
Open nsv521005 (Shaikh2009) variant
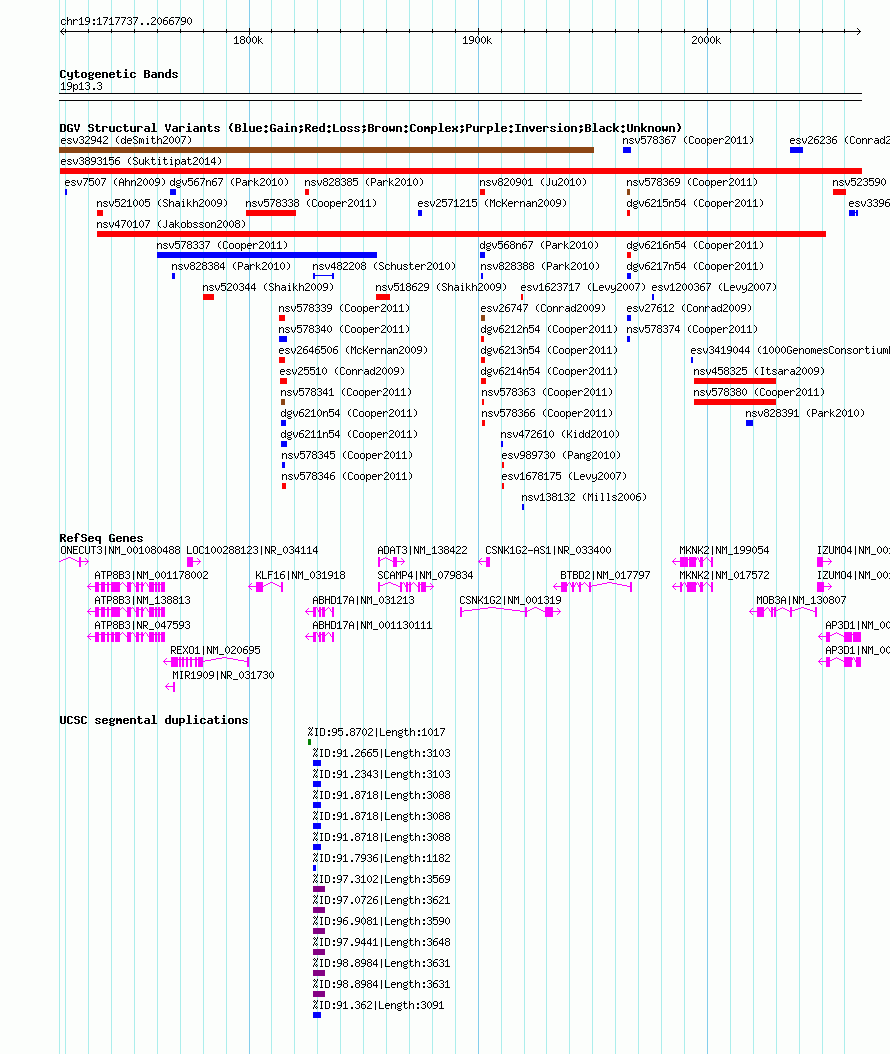(162, 203)
